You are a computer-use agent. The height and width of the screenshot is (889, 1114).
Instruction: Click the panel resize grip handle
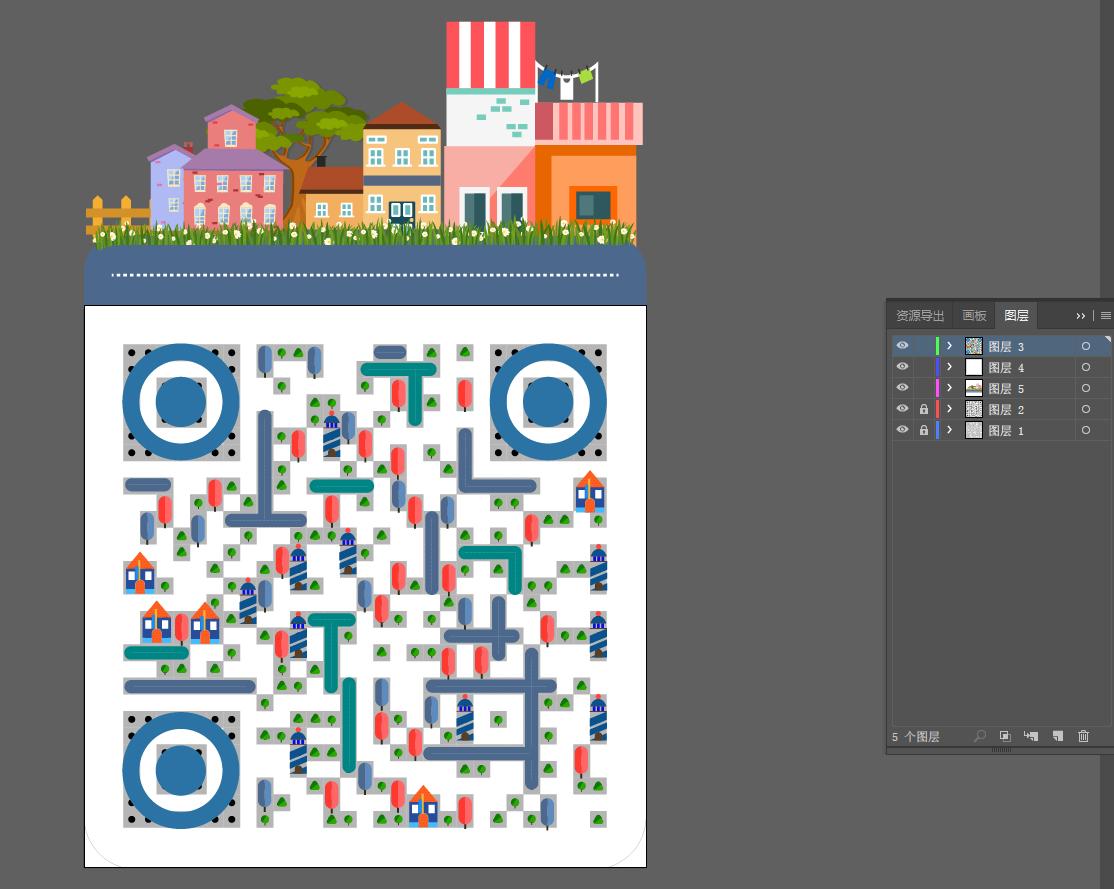tap(1001, 750)
